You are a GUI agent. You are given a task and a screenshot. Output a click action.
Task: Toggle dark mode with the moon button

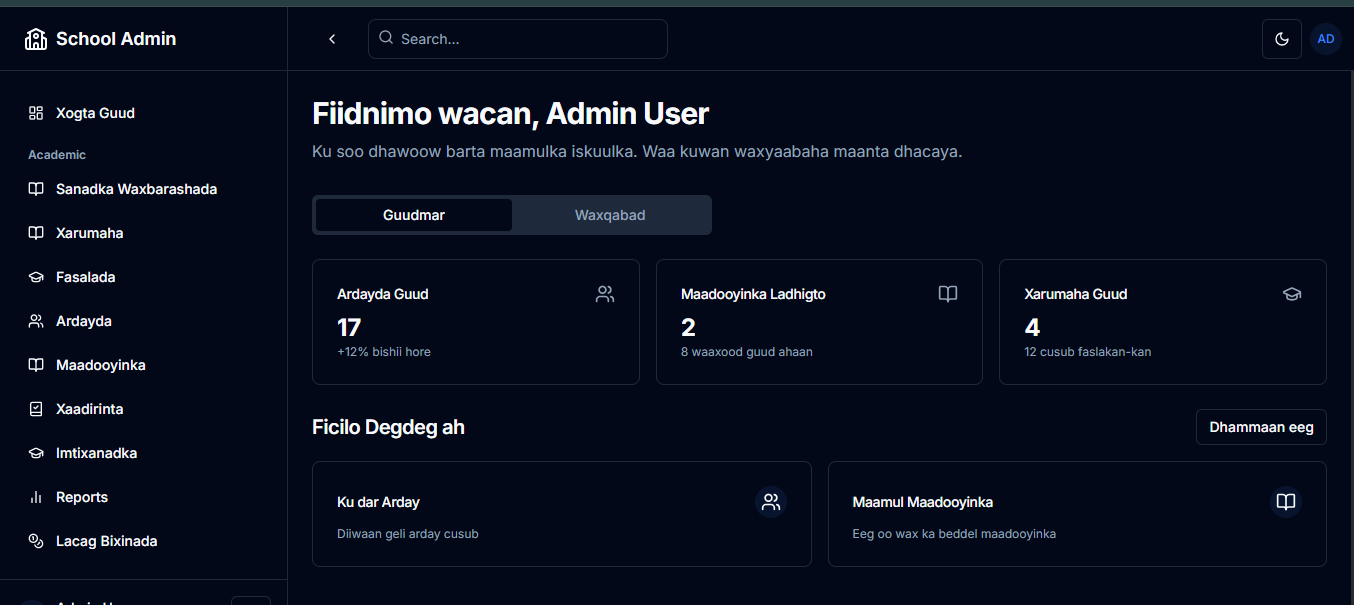tap(1281, 39)
